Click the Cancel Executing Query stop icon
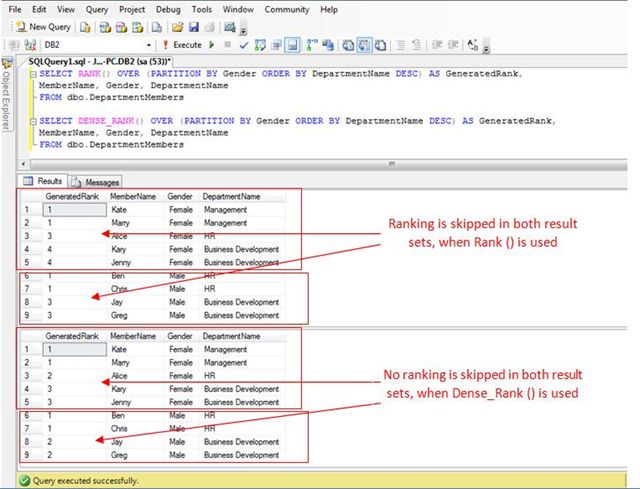This screenshot has height=489, width=640. pyautogui.click(x=227, y=45)
